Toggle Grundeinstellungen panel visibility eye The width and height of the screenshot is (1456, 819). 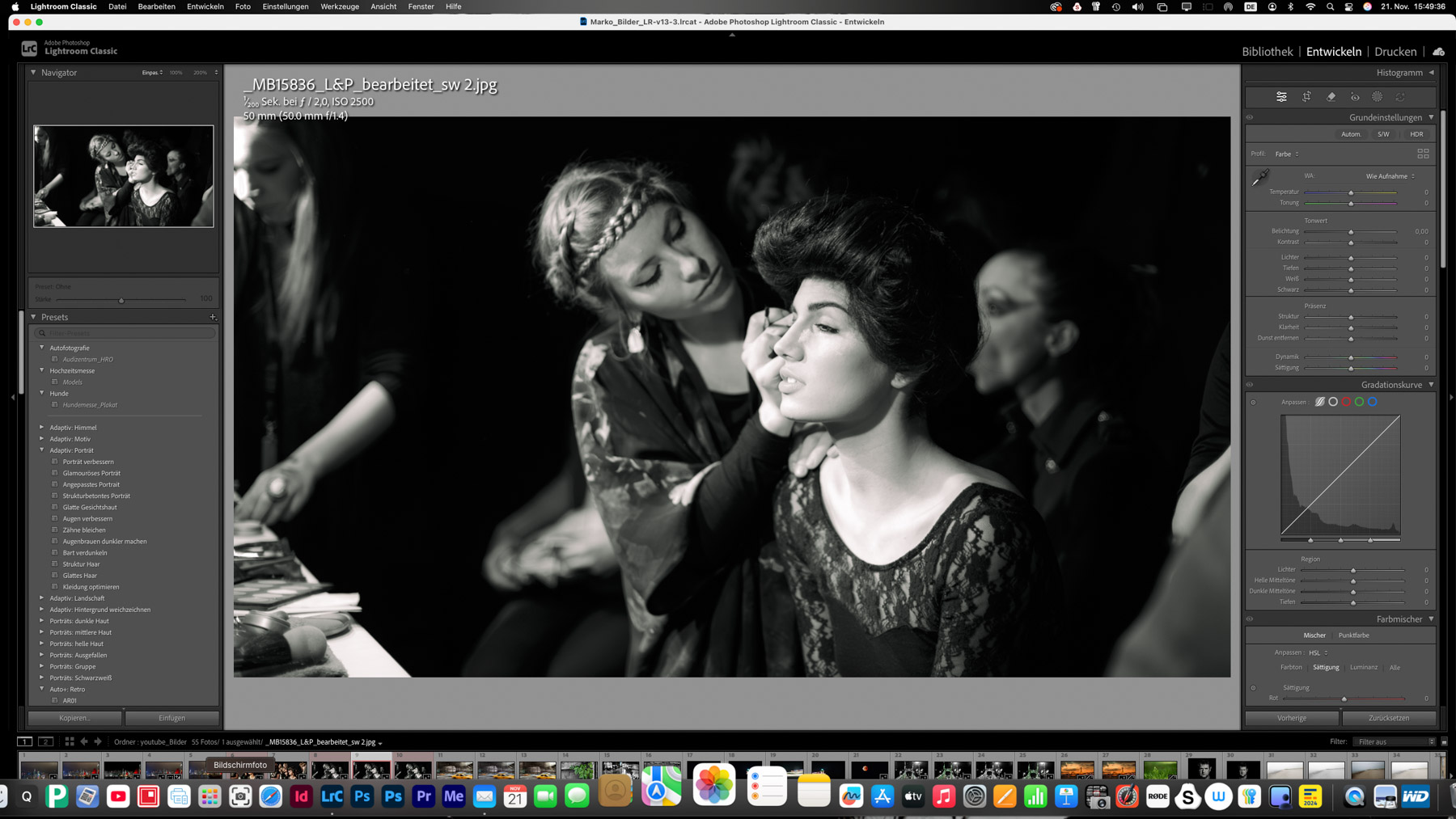(1250, 117)
